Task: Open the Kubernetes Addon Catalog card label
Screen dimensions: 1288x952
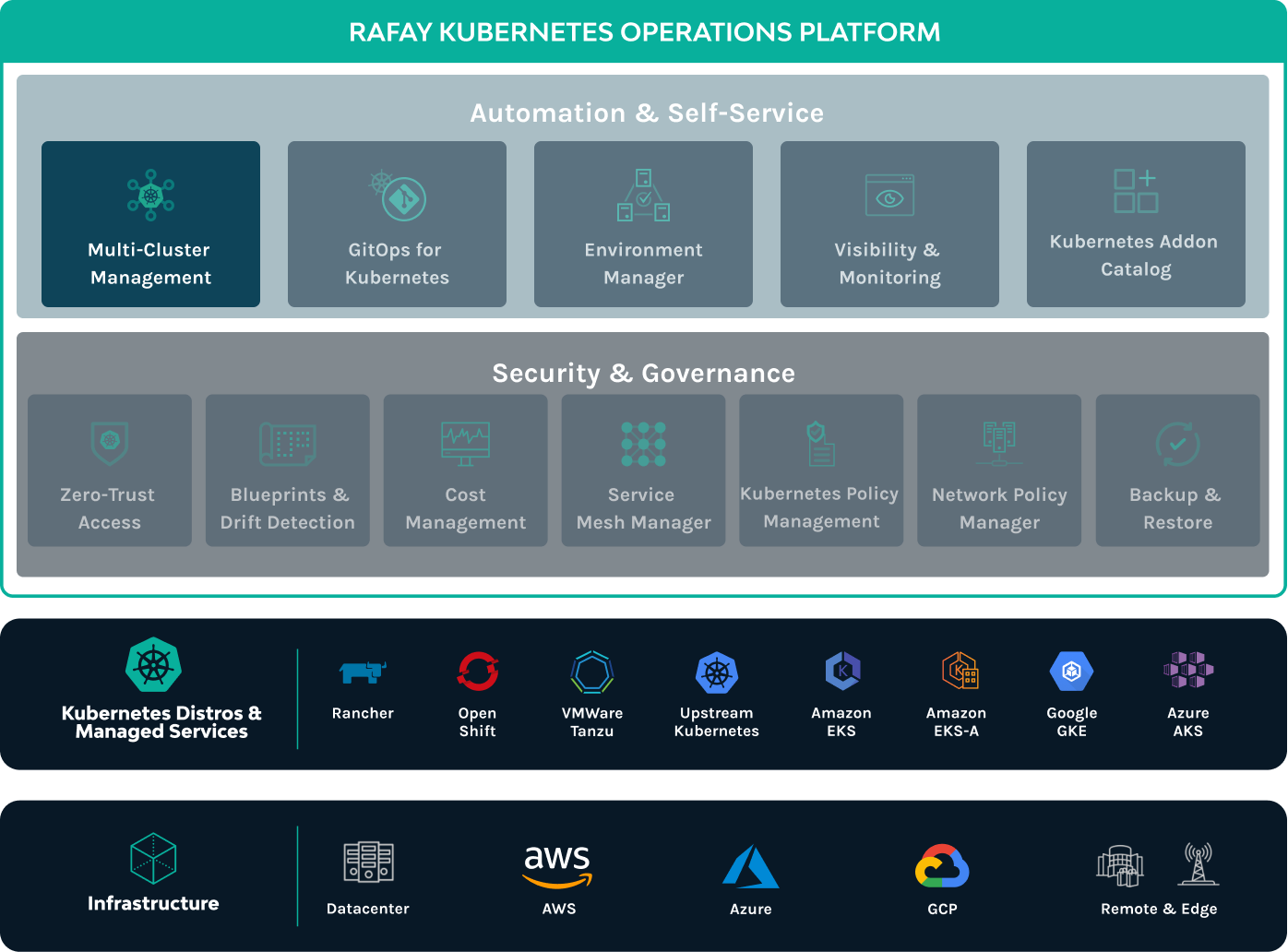Action: [1135, 256]
